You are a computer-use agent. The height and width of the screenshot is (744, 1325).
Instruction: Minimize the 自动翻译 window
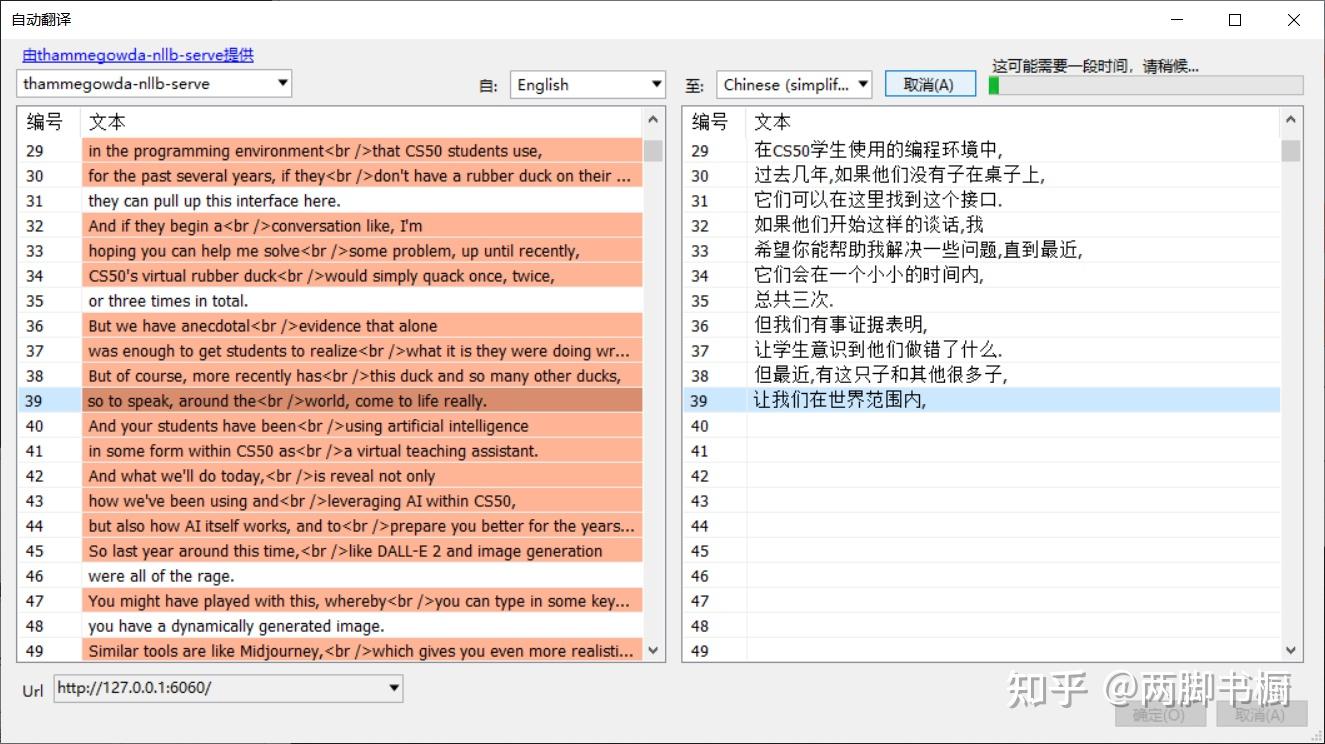tap(1175, 20)
